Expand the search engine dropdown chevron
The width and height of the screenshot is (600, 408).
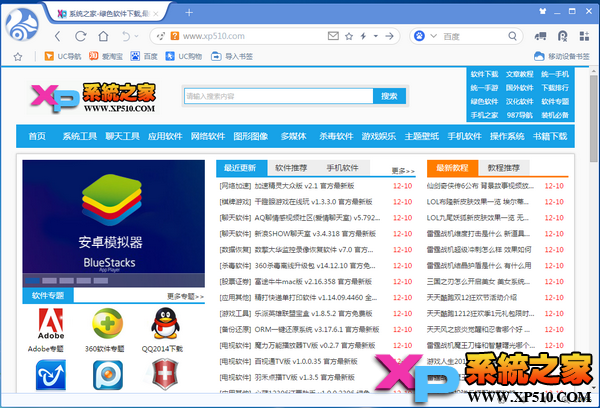pos(434,36)
